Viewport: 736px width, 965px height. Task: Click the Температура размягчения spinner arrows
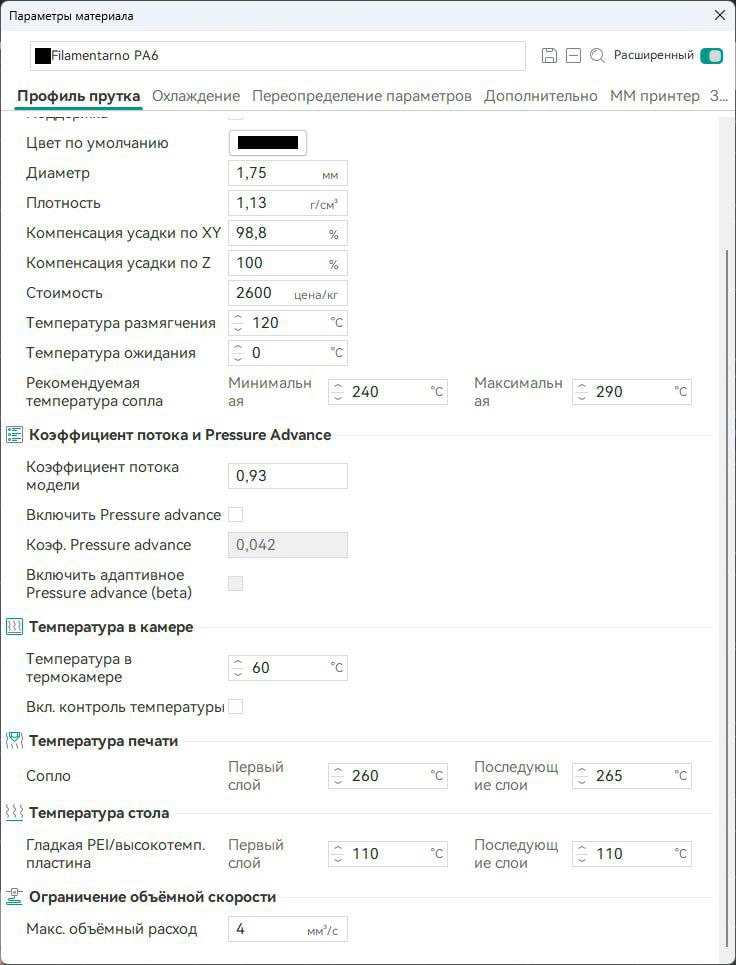click(x=238, y=323)
